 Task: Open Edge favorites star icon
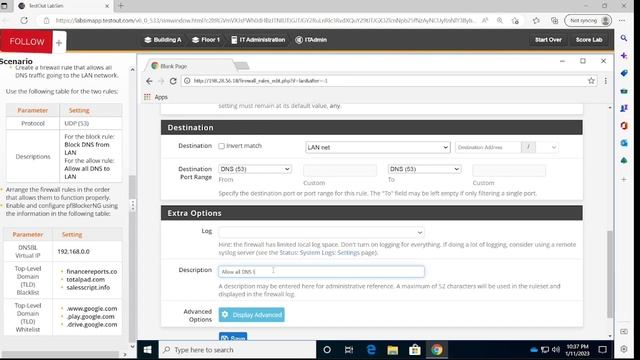click(536, 20)
